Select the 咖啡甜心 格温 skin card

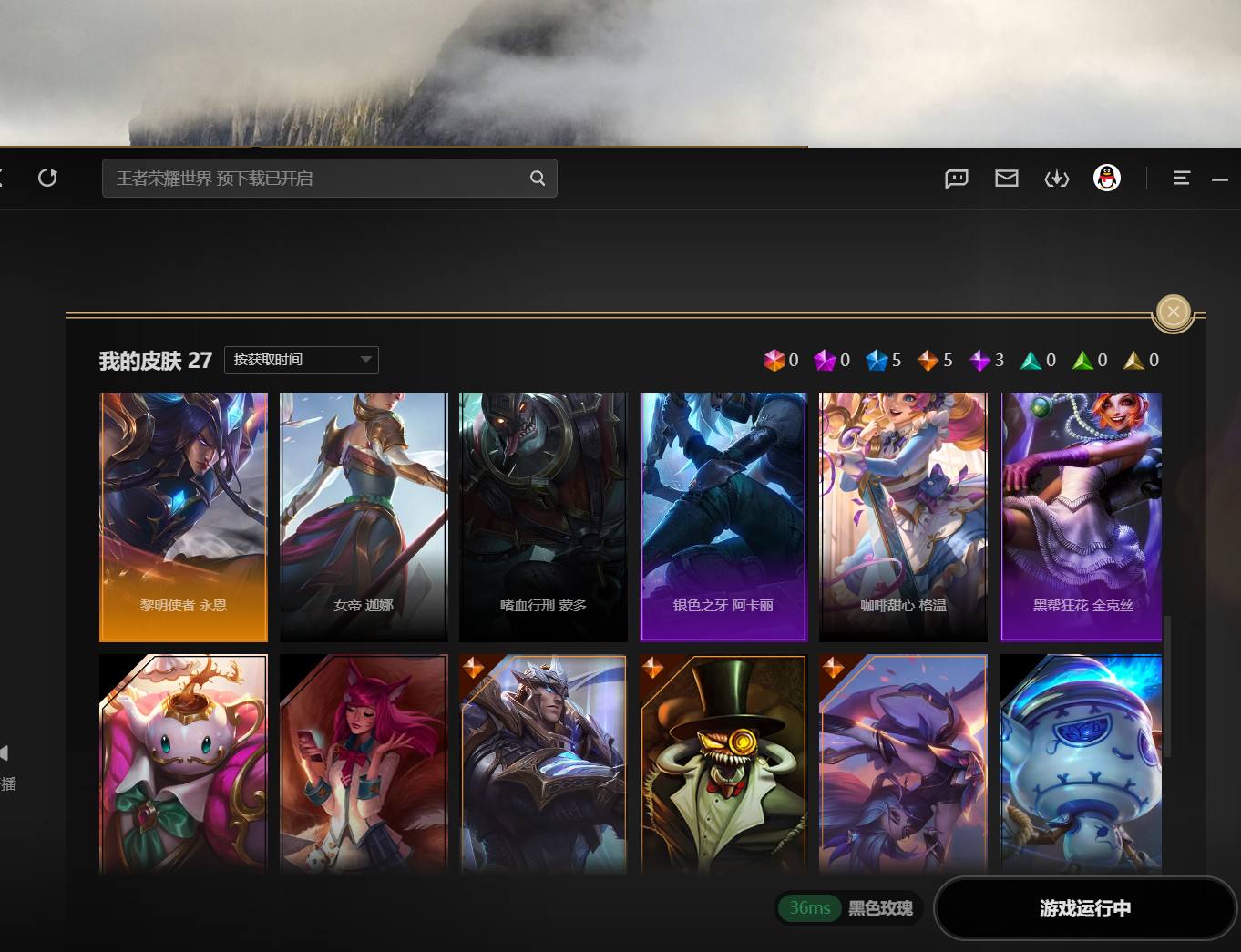point(903,517)
